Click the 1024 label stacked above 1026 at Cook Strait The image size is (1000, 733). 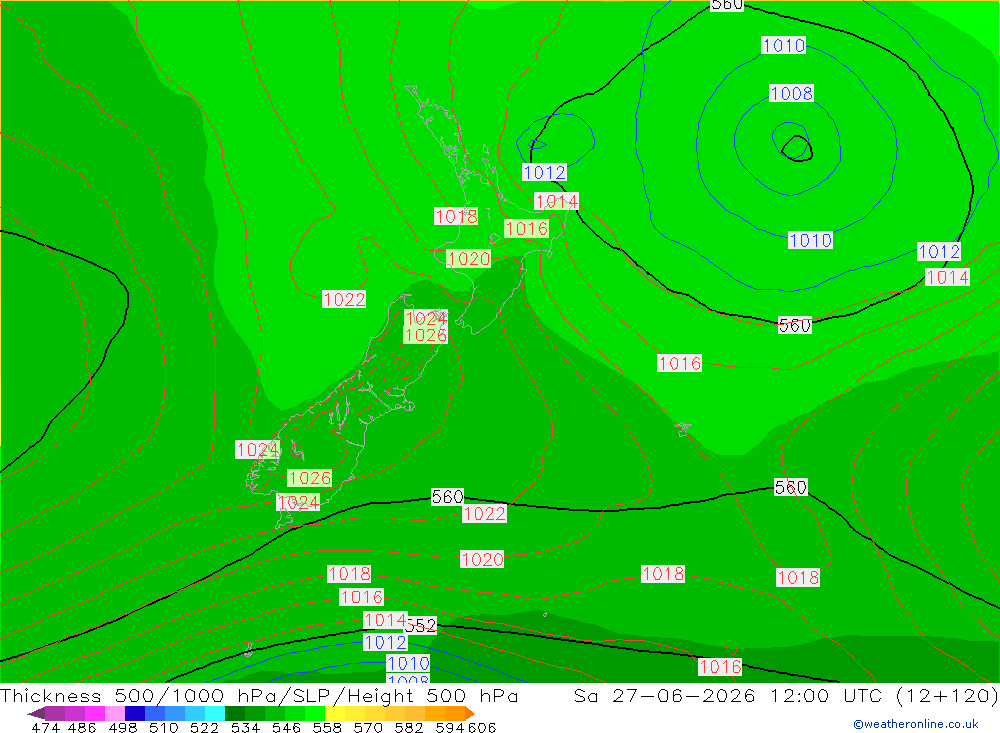[425, 318]
